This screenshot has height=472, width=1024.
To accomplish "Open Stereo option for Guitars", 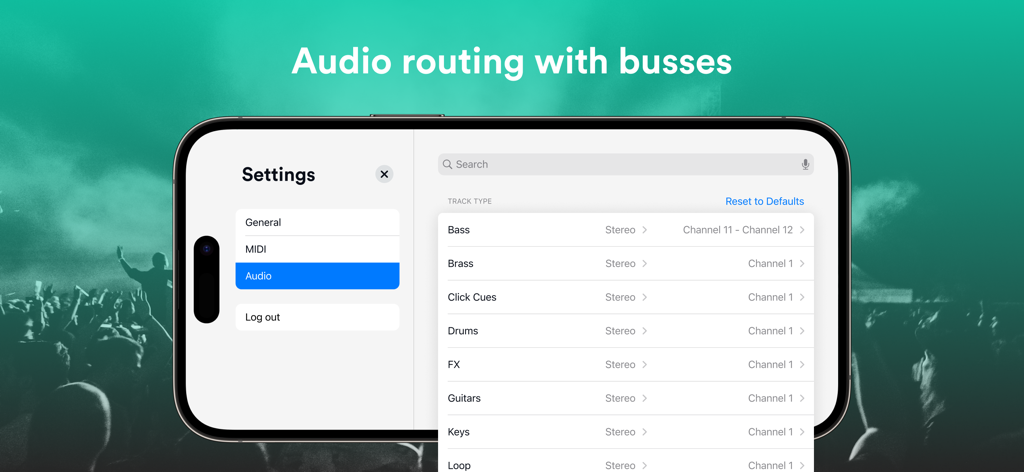I will 626,398.
